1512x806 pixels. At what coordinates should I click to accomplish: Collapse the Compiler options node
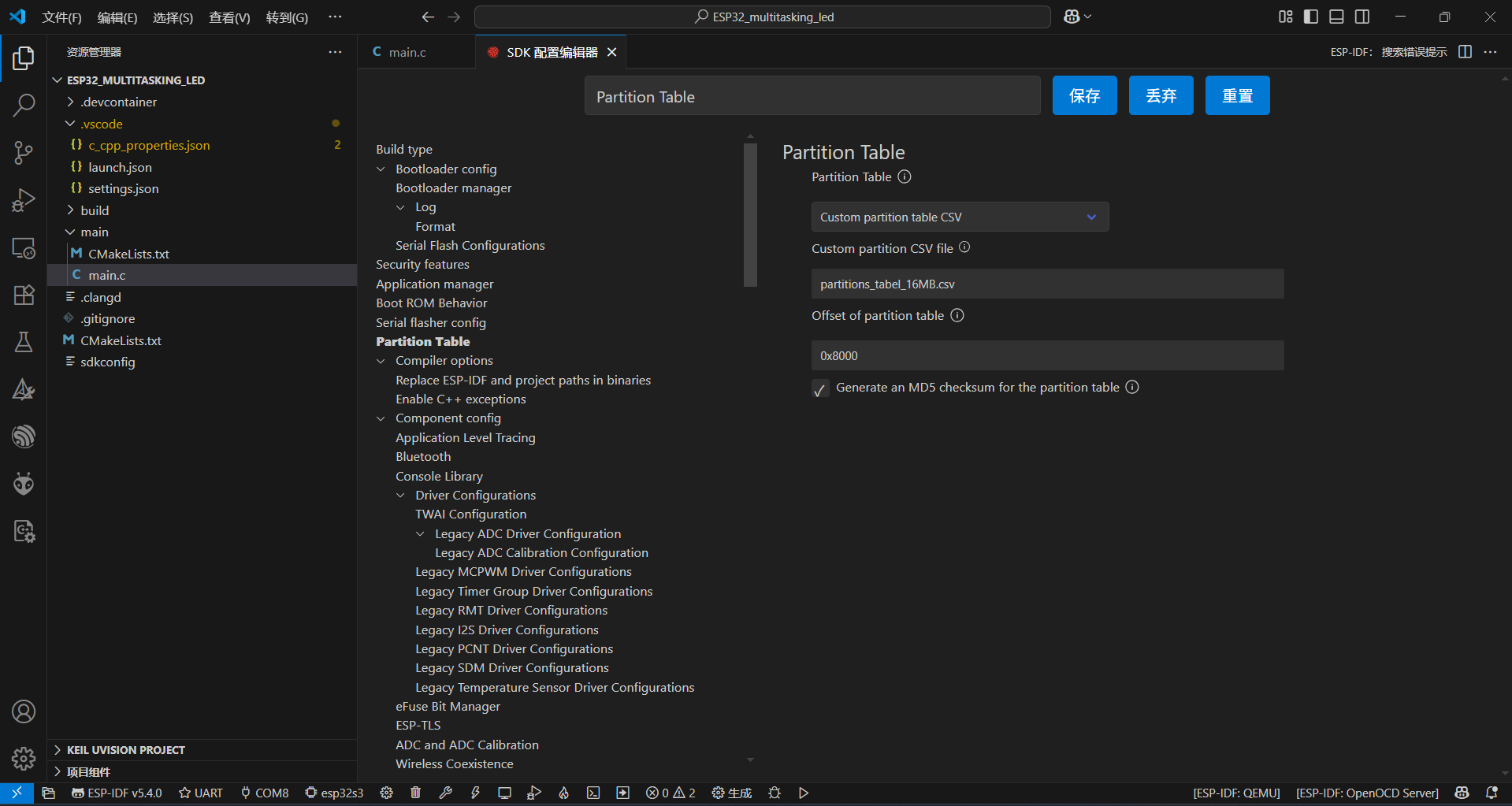[x=381, y=361]
